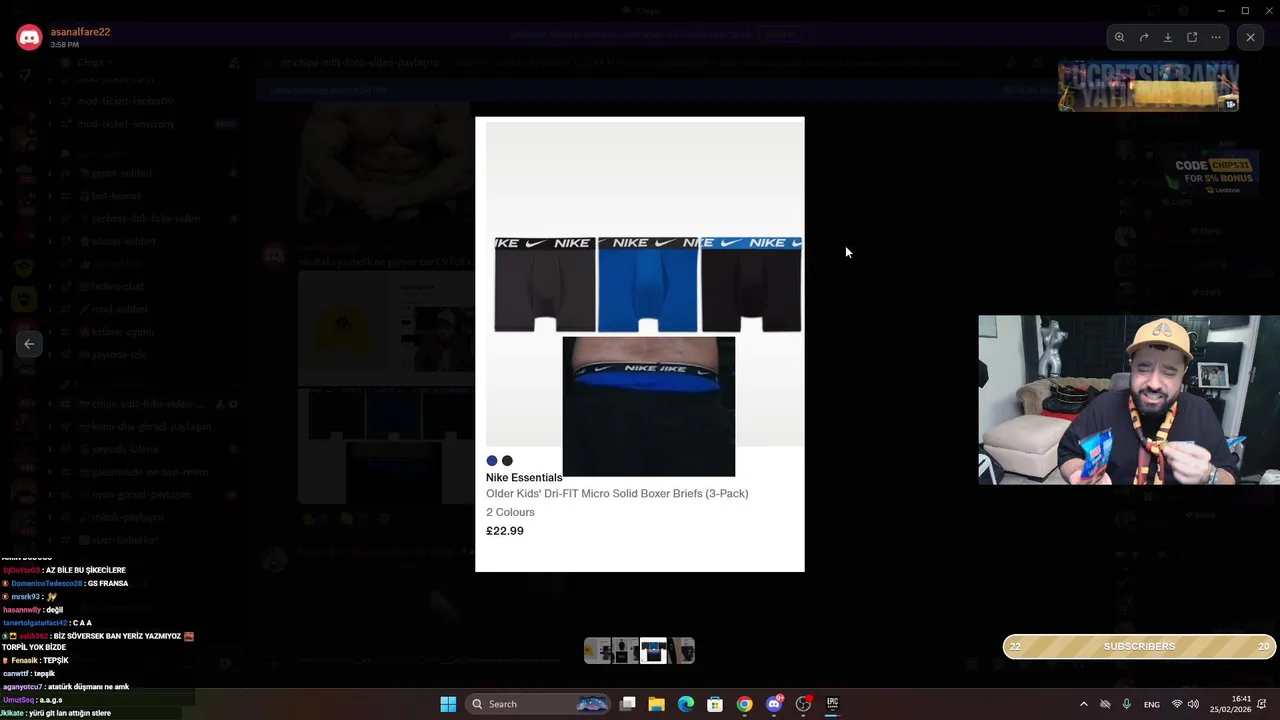Click the £22.99 price
Screen dimensions: 1280x720
505,531
